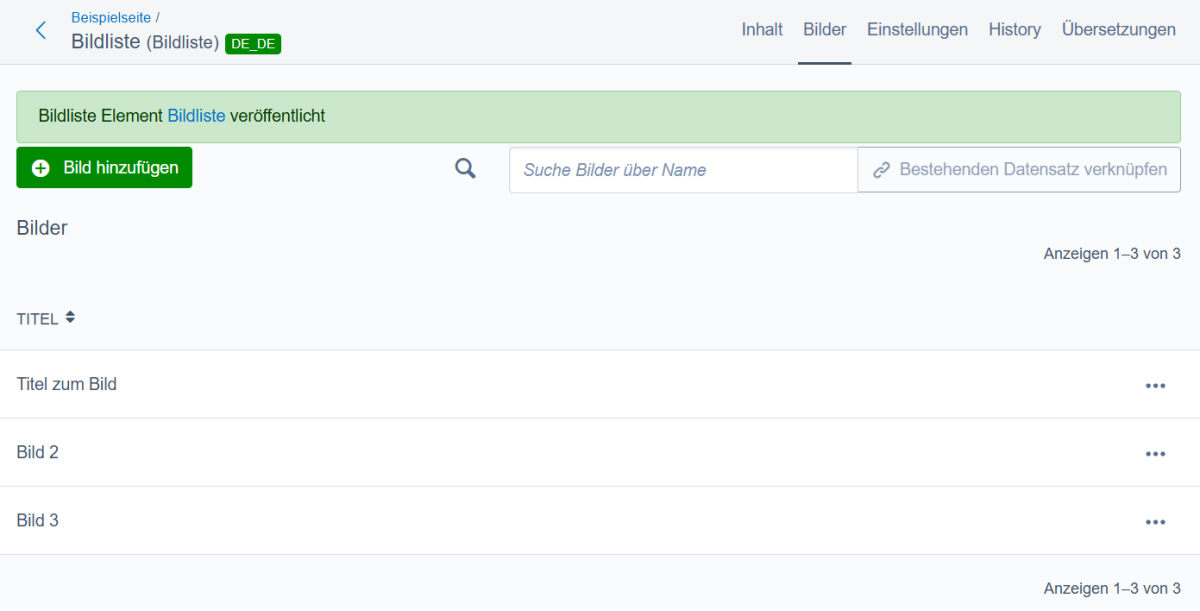
Task: Expand actions menu for Titel zum Bild
Action: [1155, 386]
